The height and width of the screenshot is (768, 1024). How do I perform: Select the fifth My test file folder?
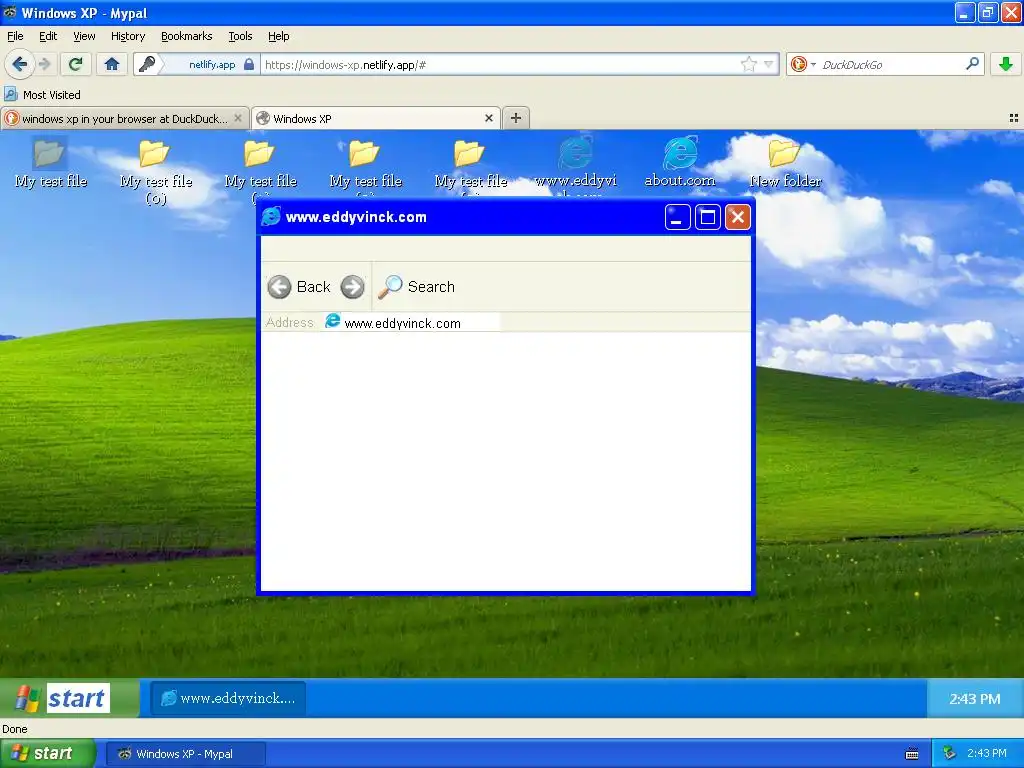tap(470, 167)
